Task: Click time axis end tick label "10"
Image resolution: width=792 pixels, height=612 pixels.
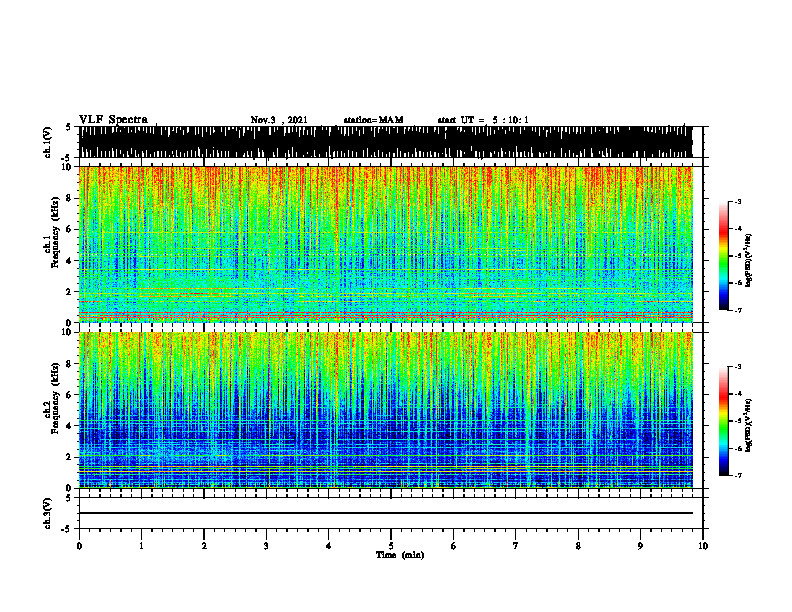Action: point(703,546)
